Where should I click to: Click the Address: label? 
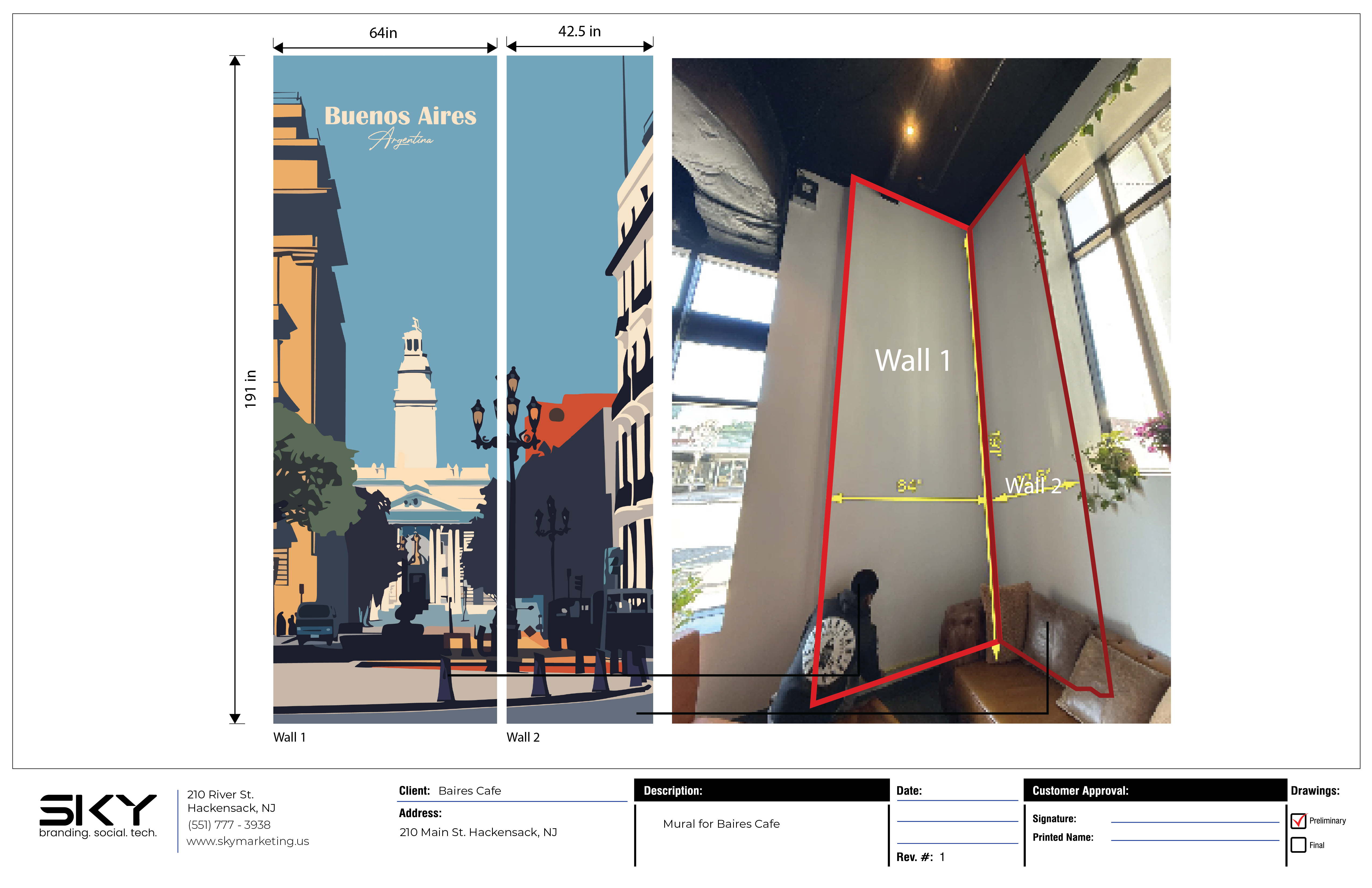point(420,813)
